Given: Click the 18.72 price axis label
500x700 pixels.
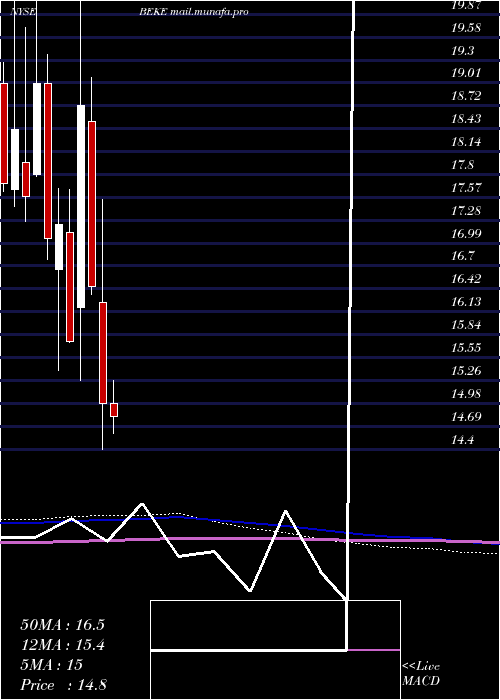Looking at the screenshot, I should click(466, 96).
